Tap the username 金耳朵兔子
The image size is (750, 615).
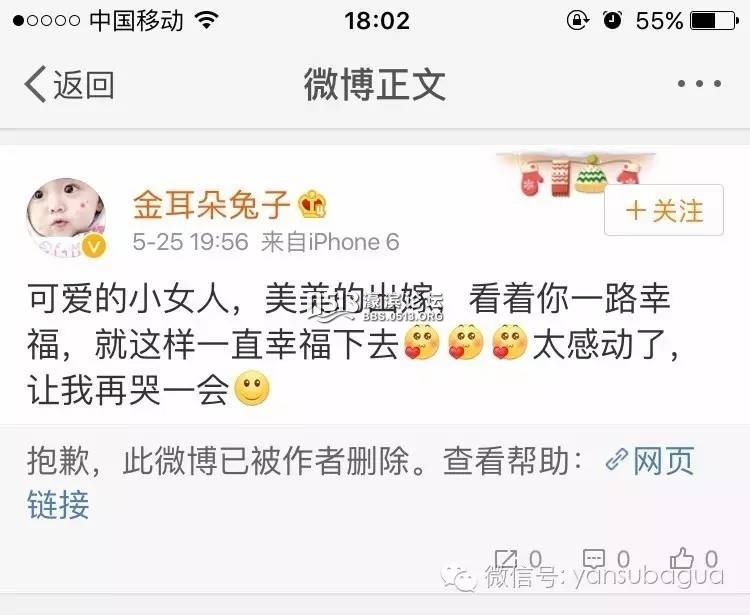click(211, 205)
